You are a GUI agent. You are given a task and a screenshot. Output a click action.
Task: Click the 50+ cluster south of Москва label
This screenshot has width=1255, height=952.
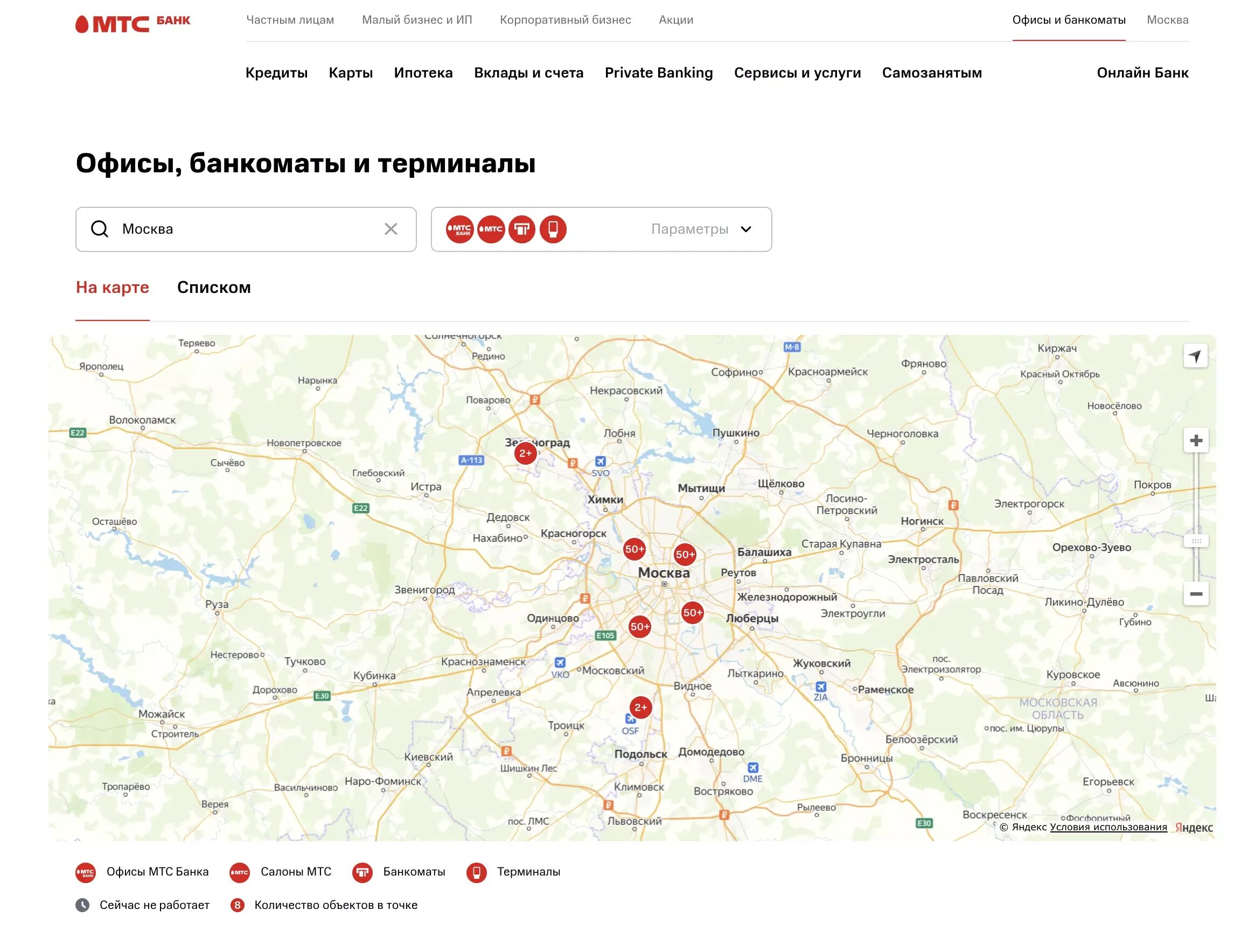(640, 627)
